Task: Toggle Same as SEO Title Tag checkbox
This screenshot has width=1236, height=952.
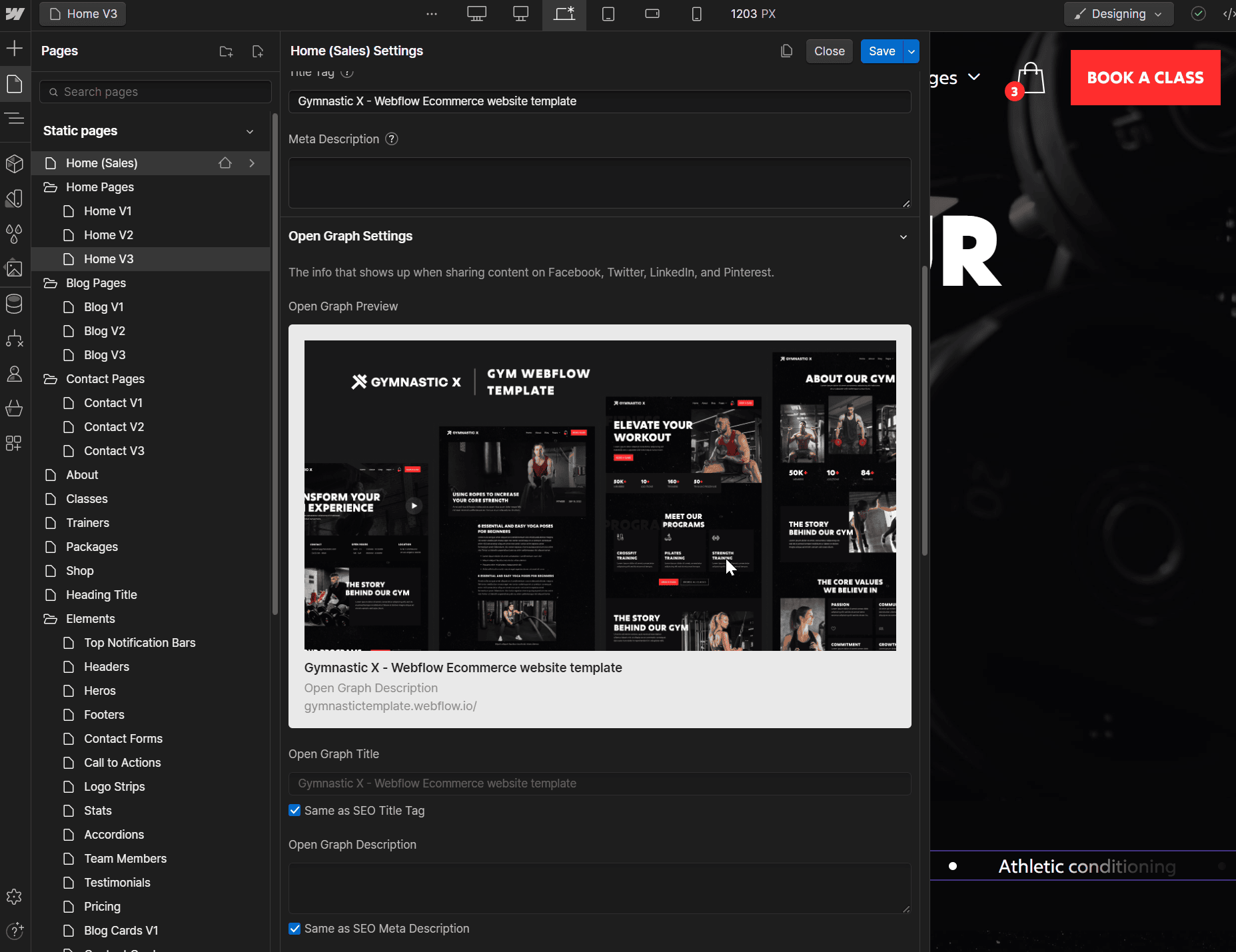Action: 295,811
